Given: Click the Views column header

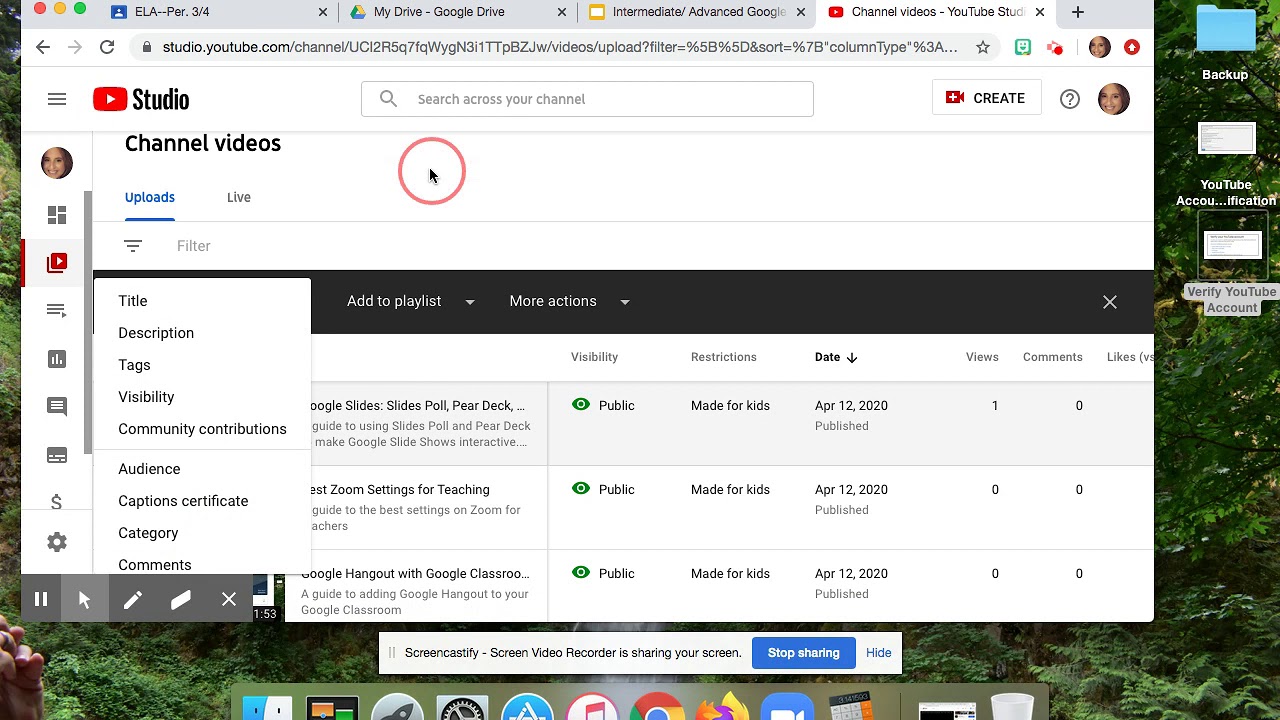Looking at the screenshot, I should coord(982,357).
